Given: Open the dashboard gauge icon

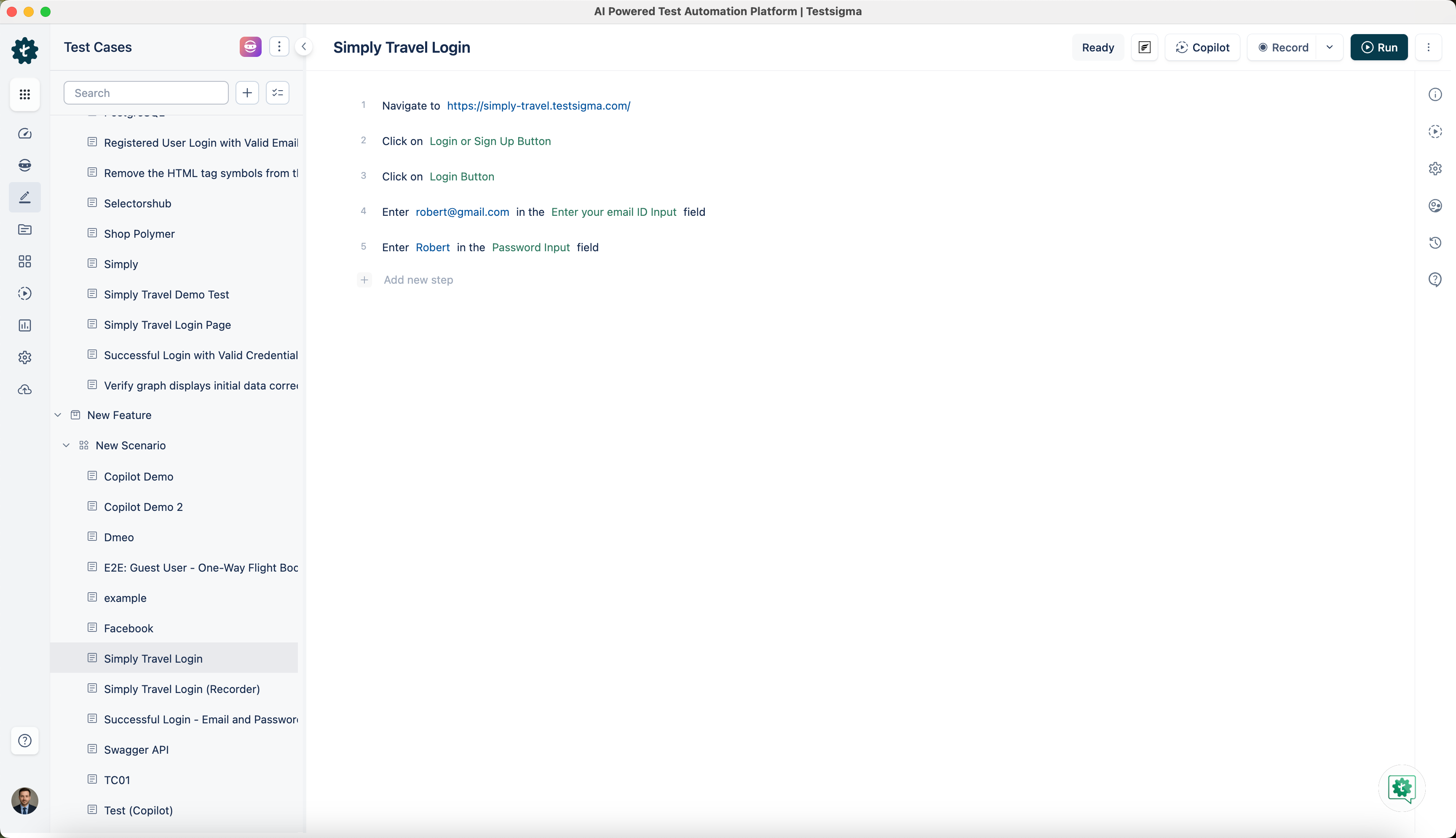Looking at the screenshot, I should 25,134.
